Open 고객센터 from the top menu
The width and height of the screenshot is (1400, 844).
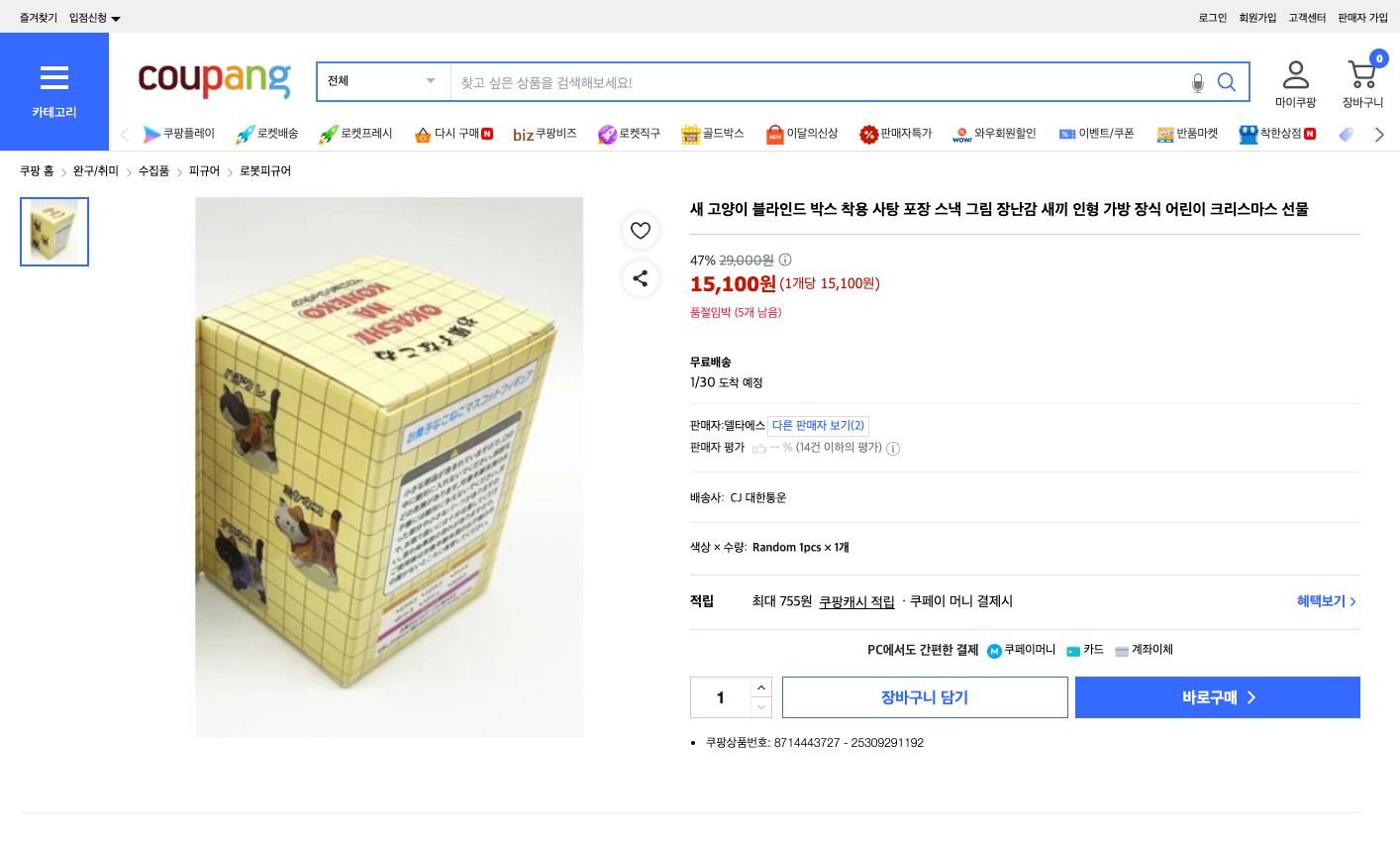tap(1307, 17)
